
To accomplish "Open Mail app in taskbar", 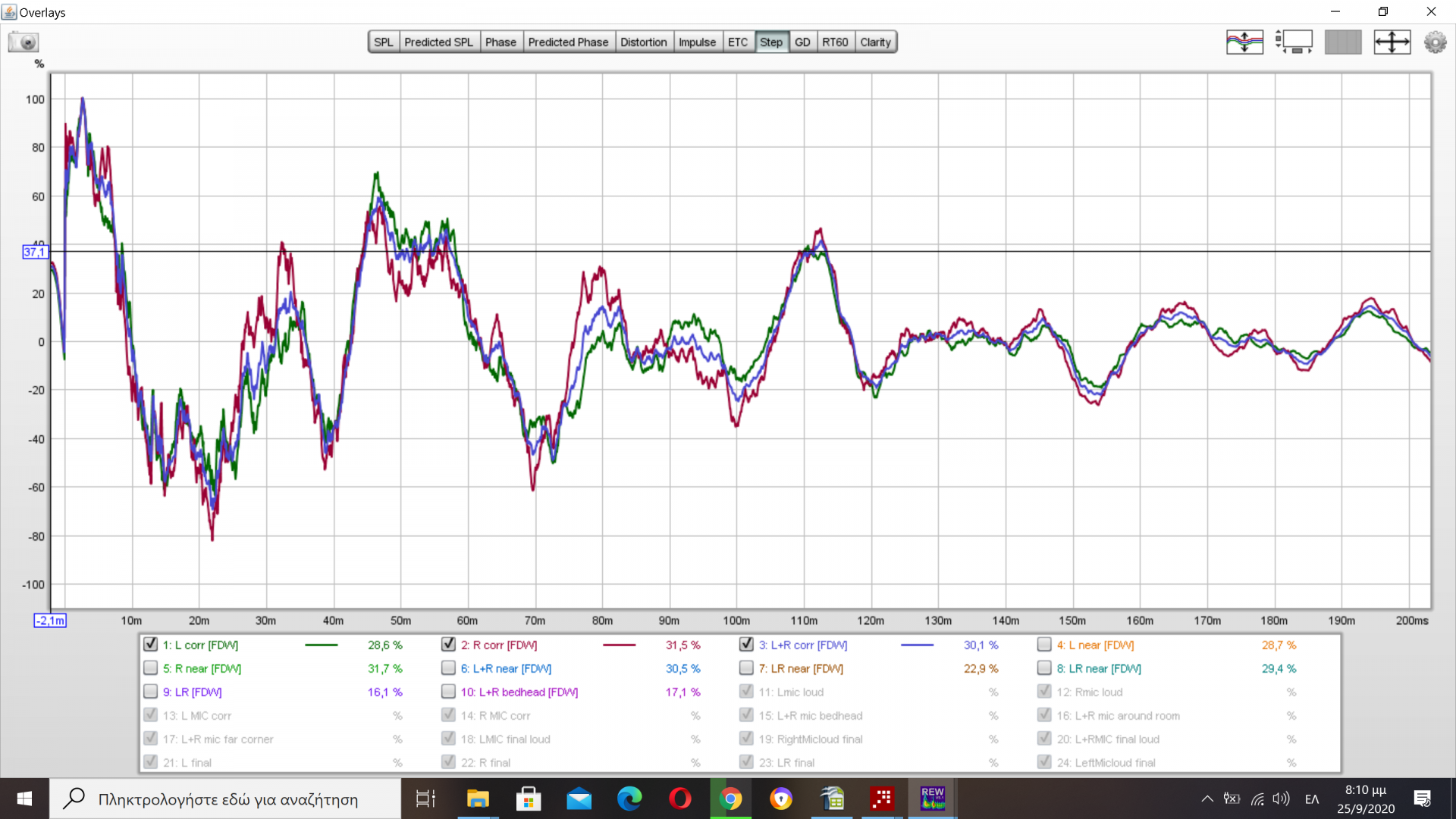I will (579, 799).
